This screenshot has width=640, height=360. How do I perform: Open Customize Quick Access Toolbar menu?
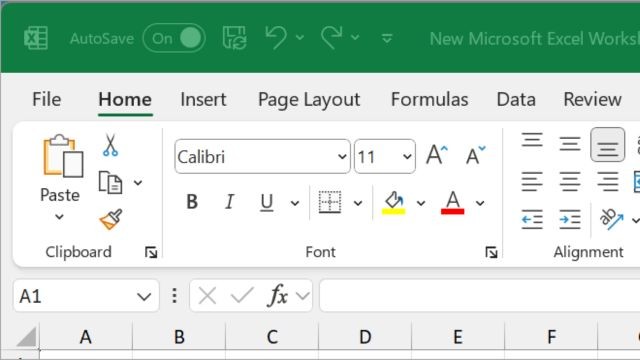click(387, 38)
